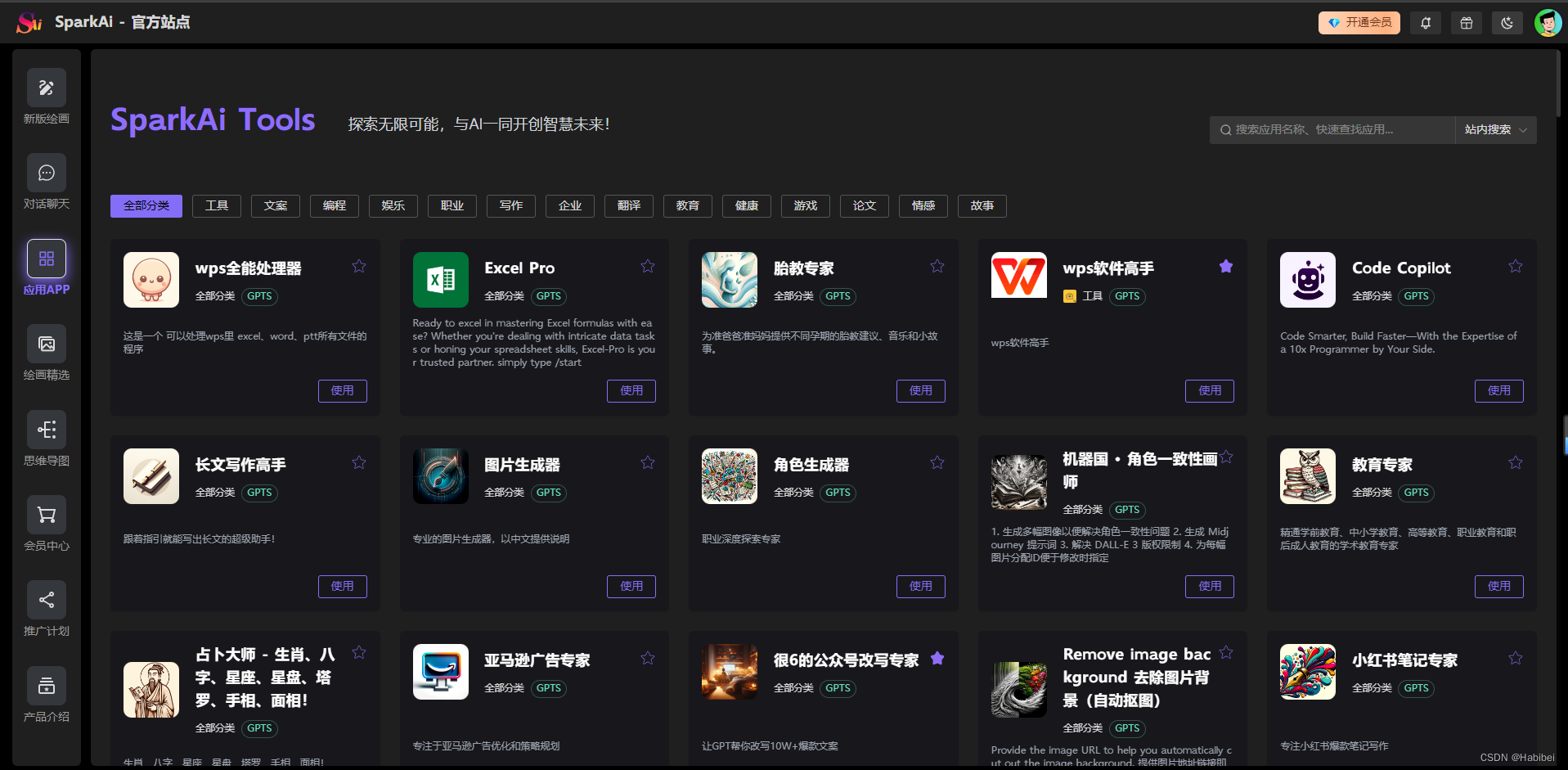Favorite 长文写作高手 with star
1568x770 pixels.
pos(359,462)
